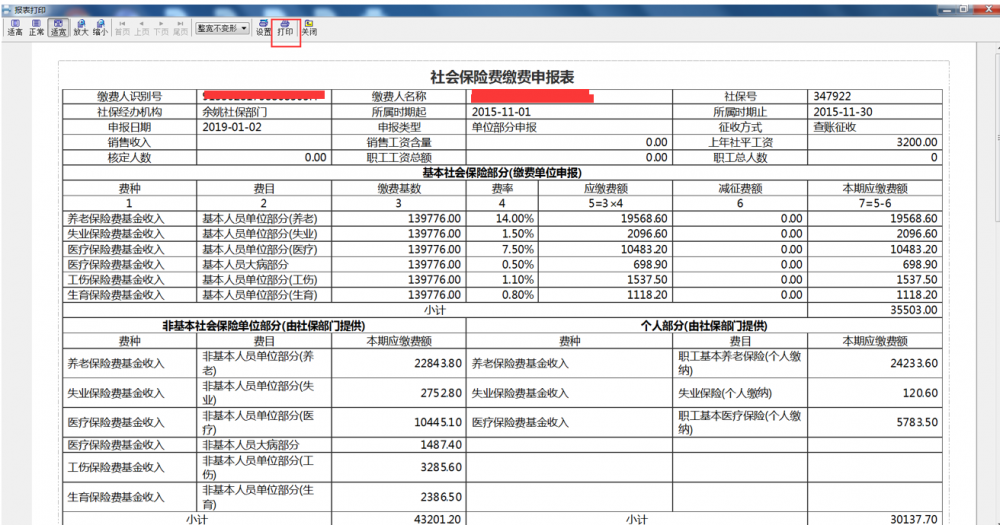Viewport: 1000px width, 525px height.
Task: Click the 打印 print icon
Action: (x=285, y=27)
